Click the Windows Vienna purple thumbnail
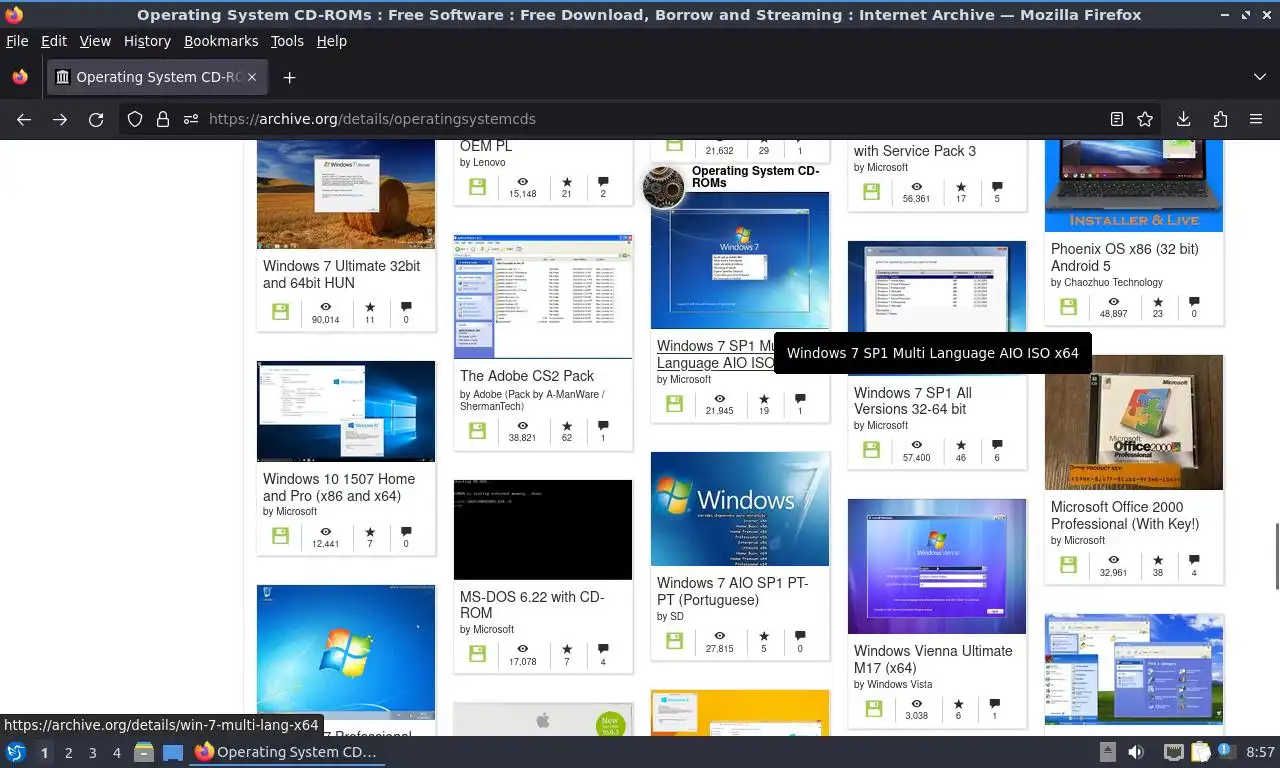The height and width of the screenshot is (768, 1280). coord(937,566)
